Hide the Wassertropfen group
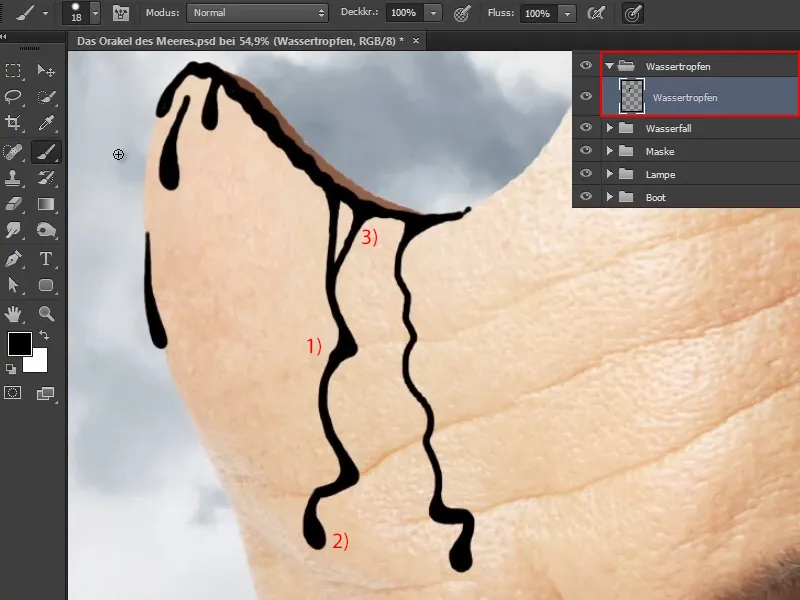 (x=586, y=65)
